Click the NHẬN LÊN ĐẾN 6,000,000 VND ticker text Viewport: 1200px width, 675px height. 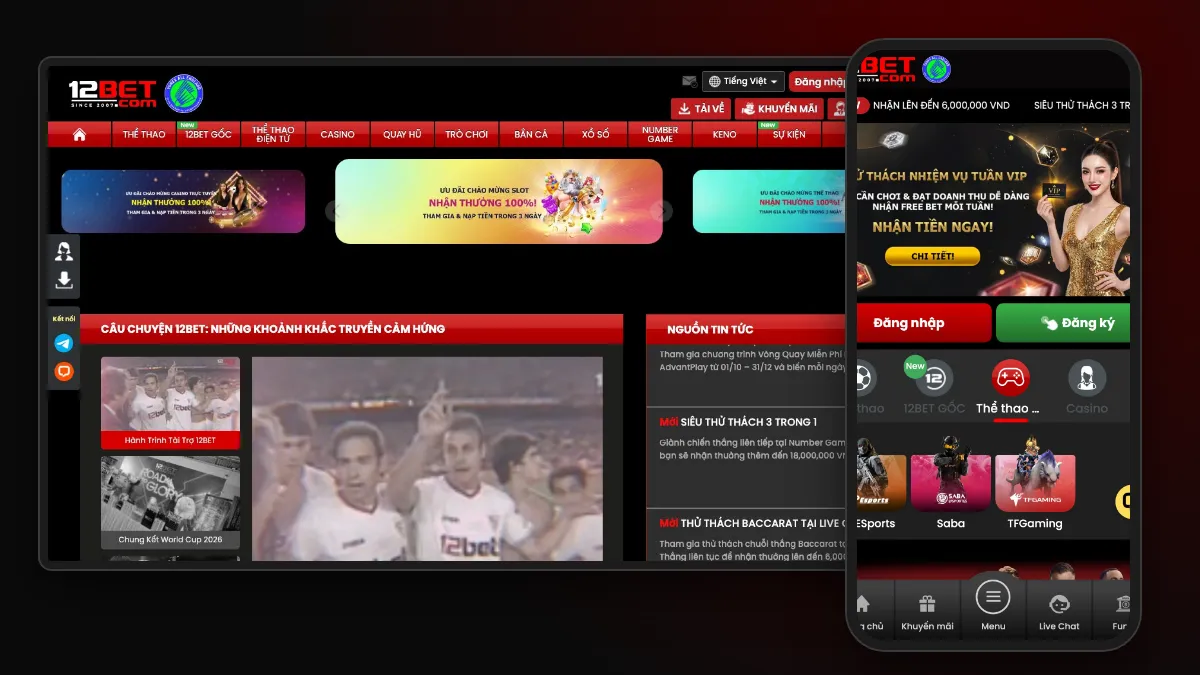coord(941,105)
